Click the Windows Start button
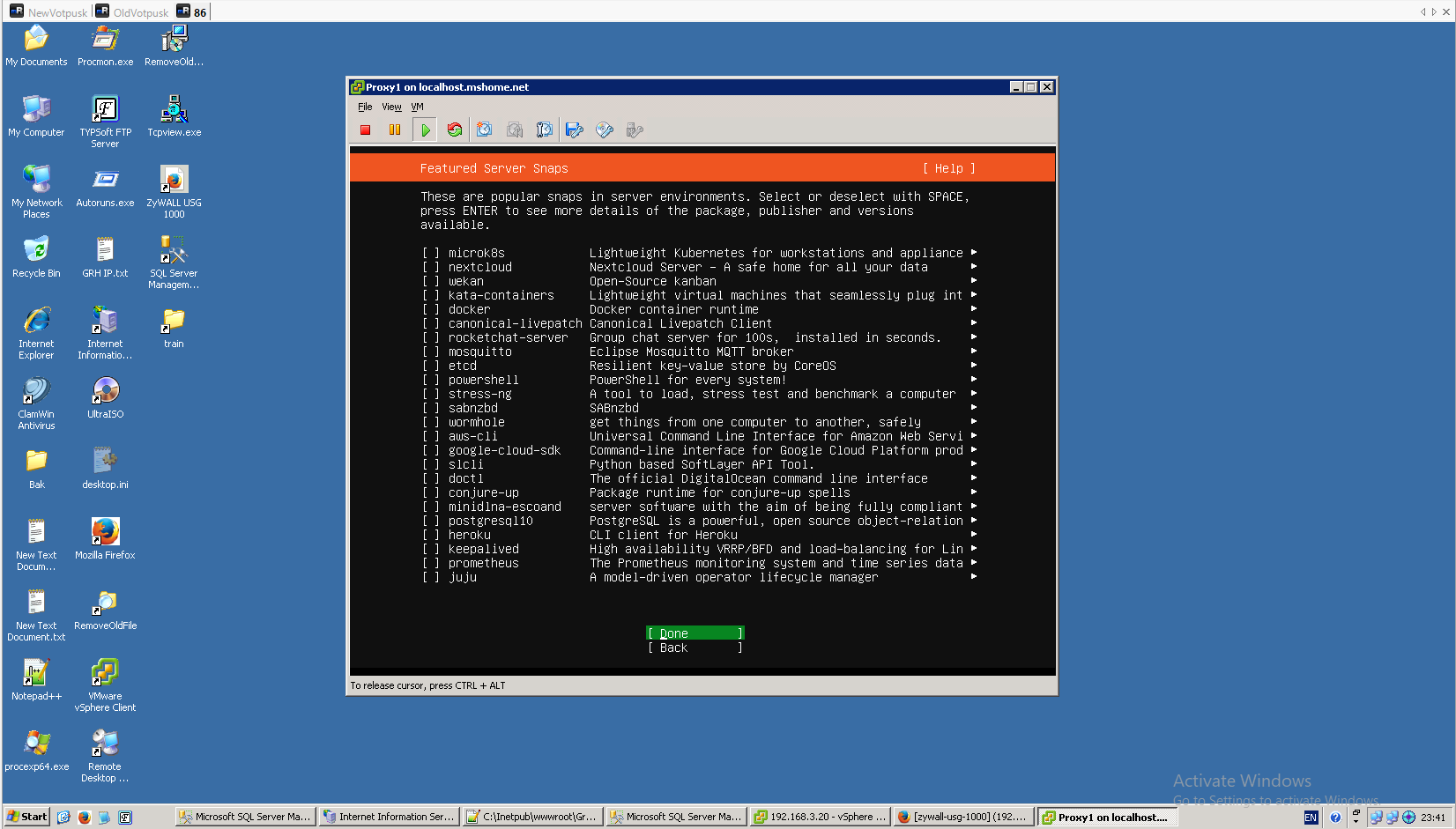Viewport: 1456px width, 829px height. [27, 817]
